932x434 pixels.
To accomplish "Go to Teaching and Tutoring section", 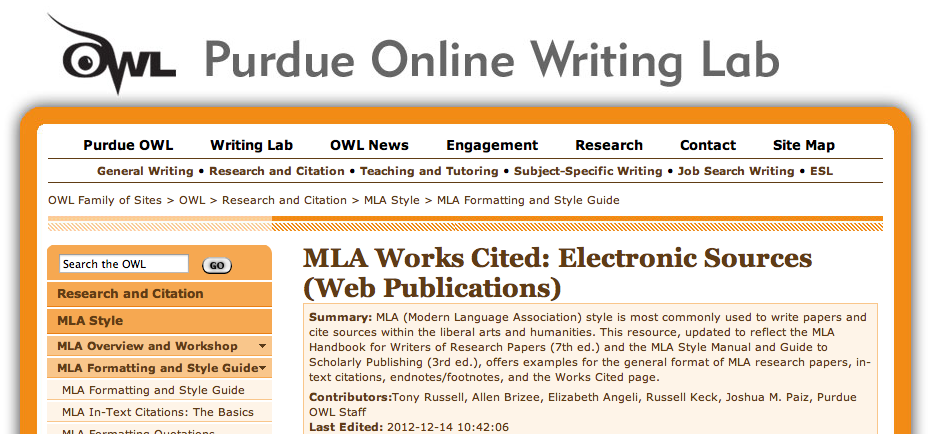I will click(429, 171).
